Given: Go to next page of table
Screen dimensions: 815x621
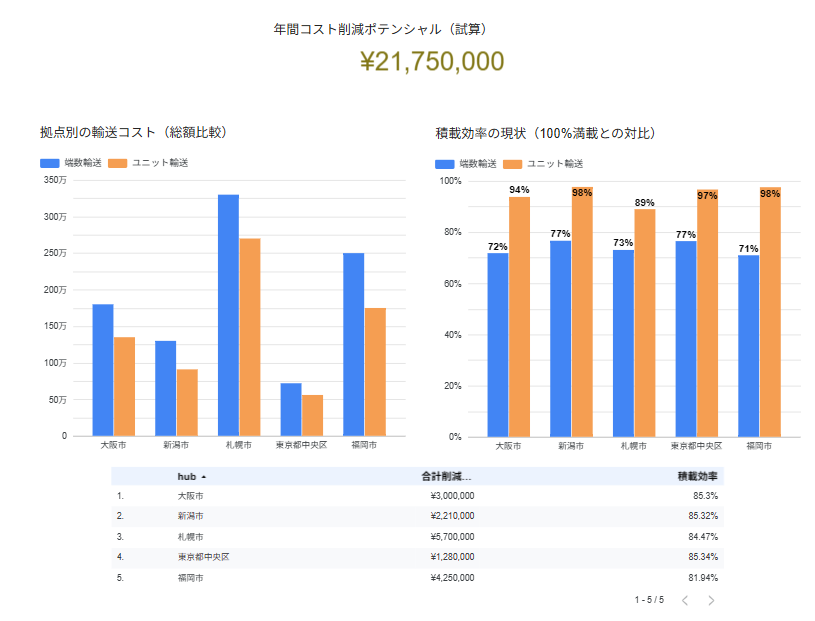Looking at the screenshot, I should [711, 600].
